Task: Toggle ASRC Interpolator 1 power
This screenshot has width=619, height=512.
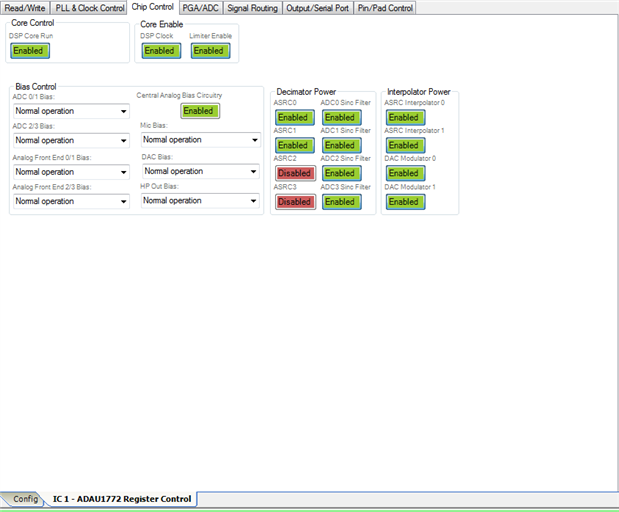Action: pos(405,146)
